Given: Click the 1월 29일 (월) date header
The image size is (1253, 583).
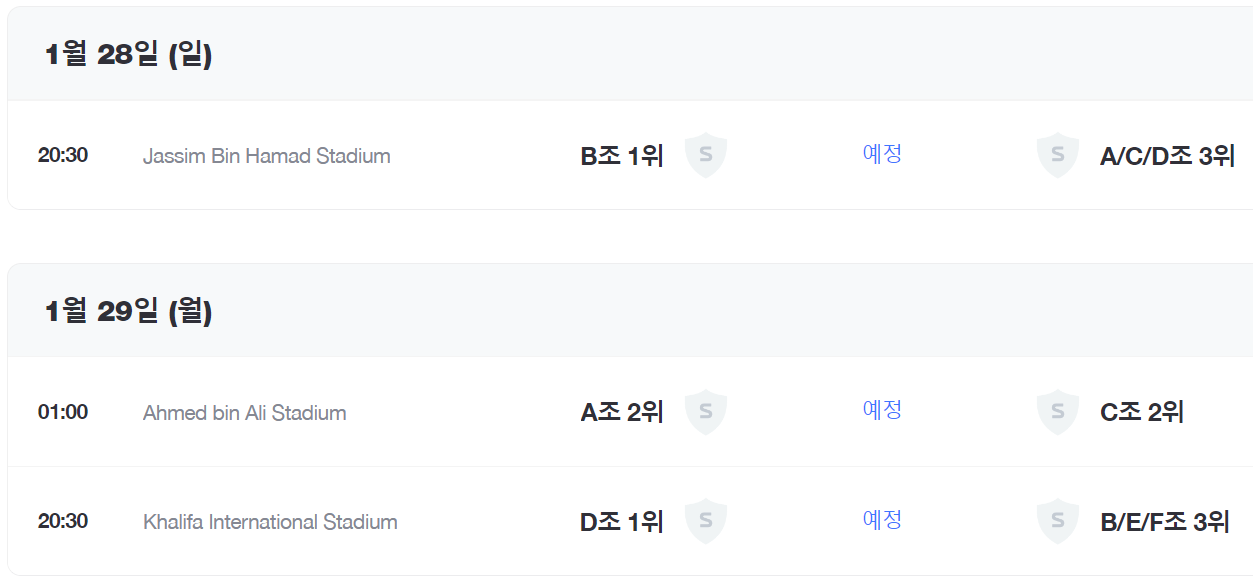Looking at the screenshot, I should tap(129, 312).
